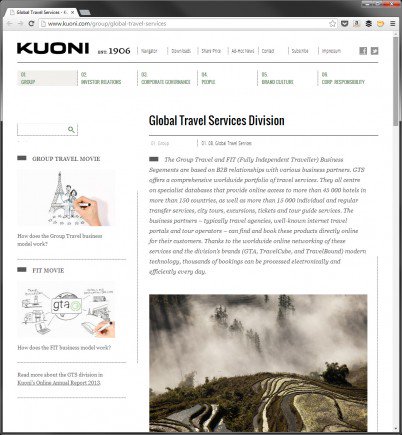Open Kuoni's Facebook page icon
This screenshot has width=402, height=435.
click(363, 51)
